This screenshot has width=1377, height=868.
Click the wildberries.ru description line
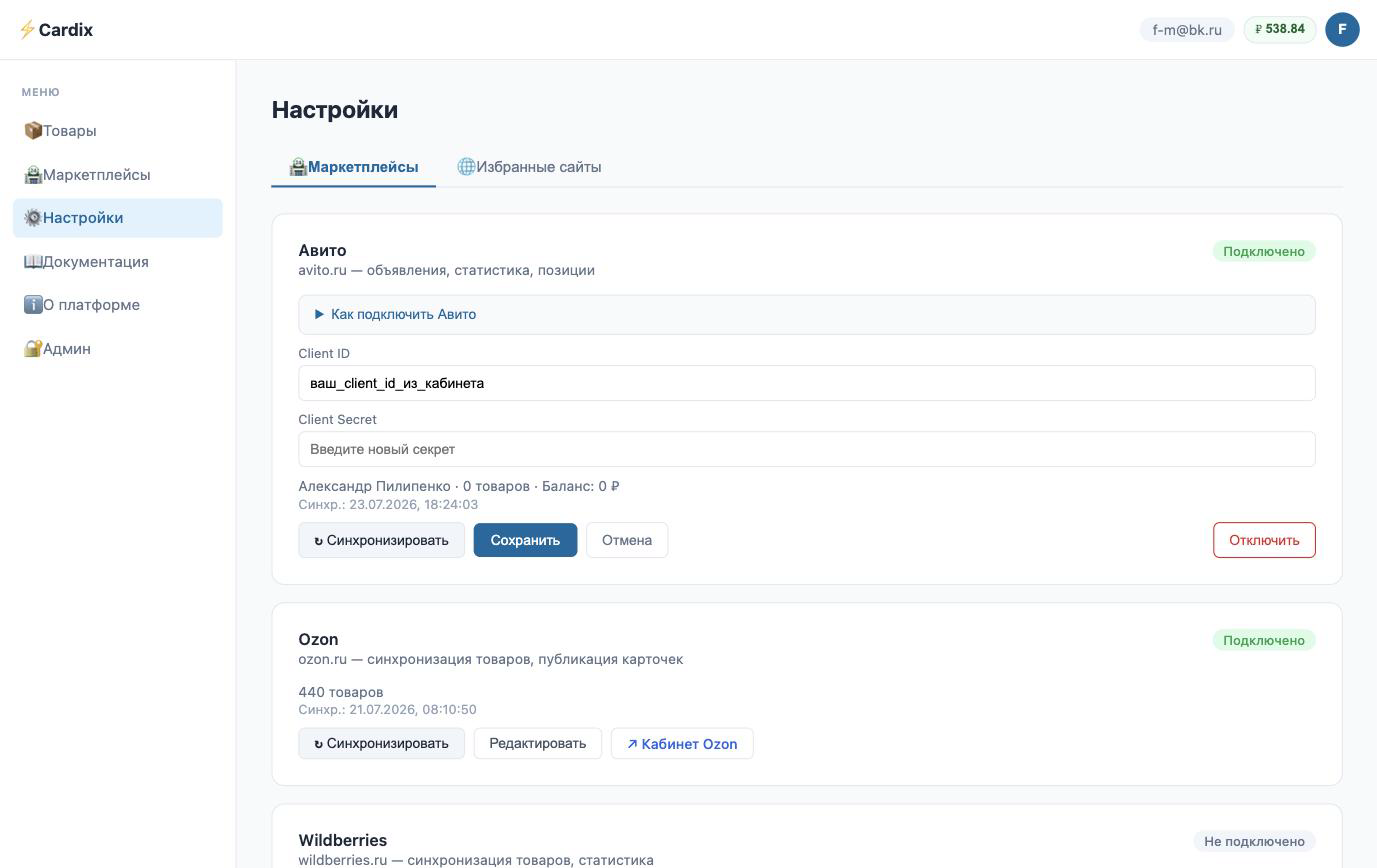pos(476,860)
